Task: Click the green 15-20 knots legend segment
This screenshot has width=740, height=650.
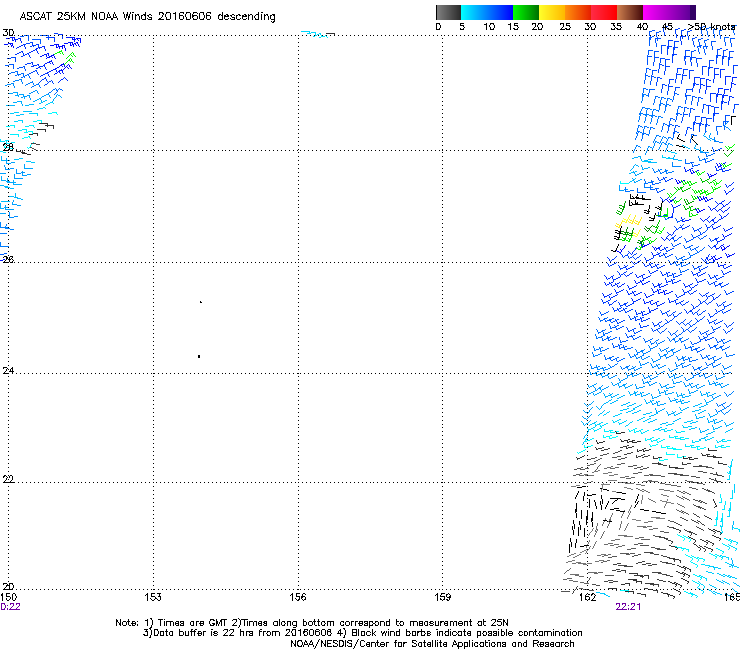Action: [526, 12]
